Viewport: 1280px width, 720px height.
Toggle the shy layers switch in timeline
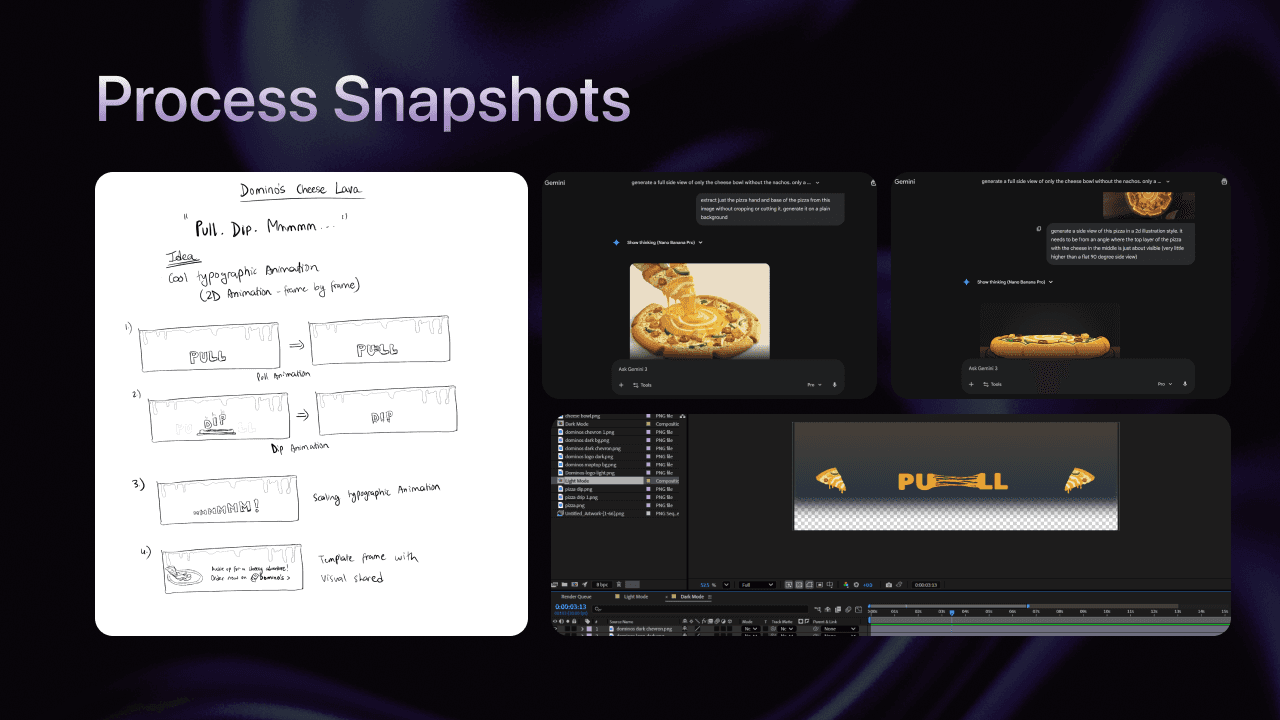828,609
